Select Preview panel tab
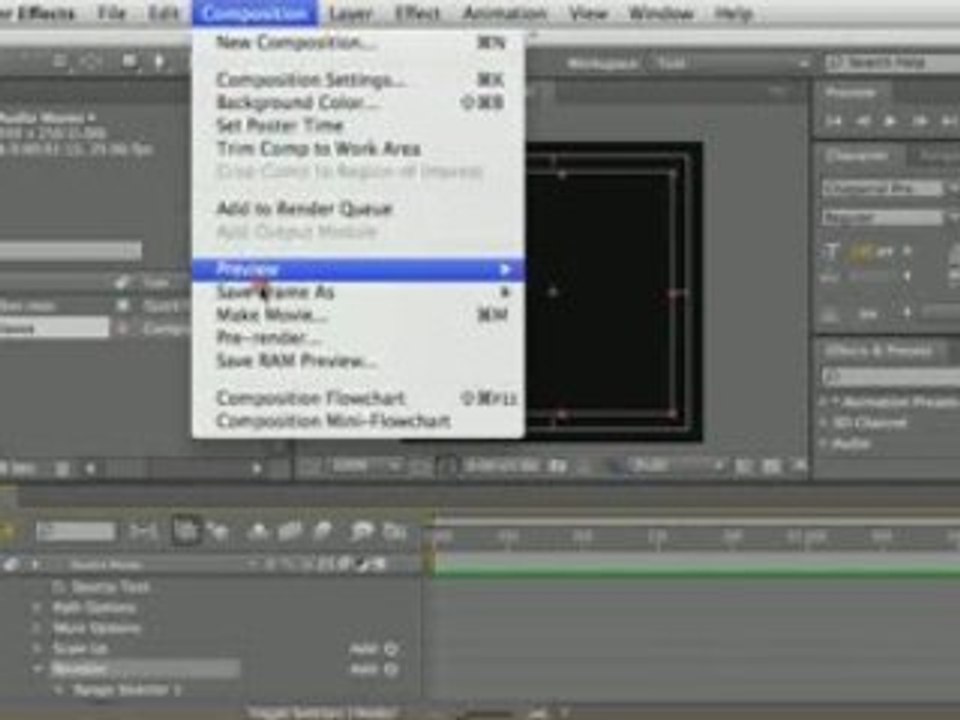Image resolution: width=960 pixels, height=720 pixels. pyautogui.click(x=850, y=92)
